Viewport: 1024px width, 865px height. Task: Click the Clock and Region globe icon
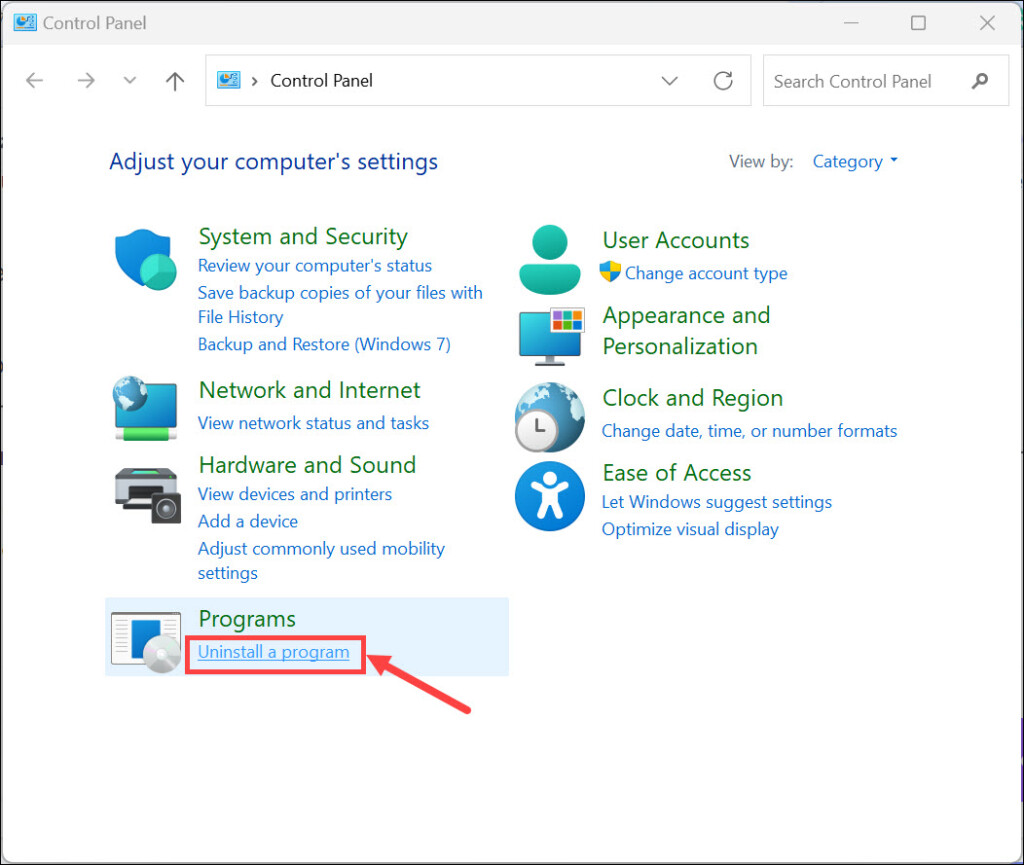(x=550, y=417)
